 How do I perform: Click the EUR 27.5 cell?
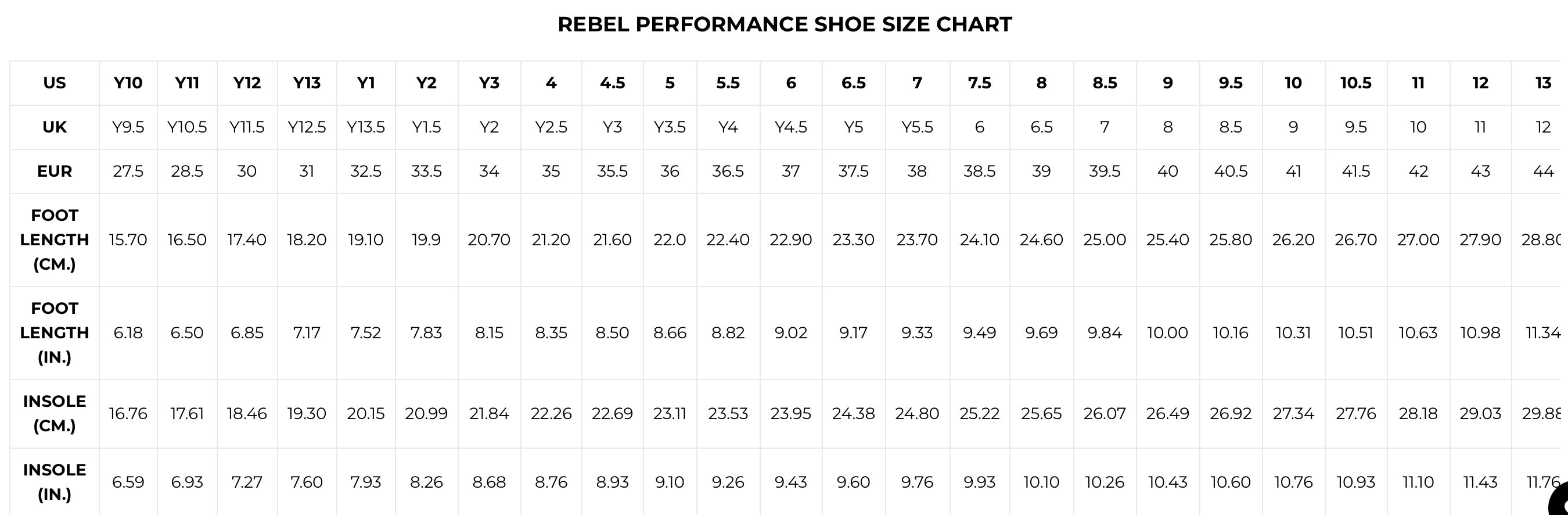[128, 171]
